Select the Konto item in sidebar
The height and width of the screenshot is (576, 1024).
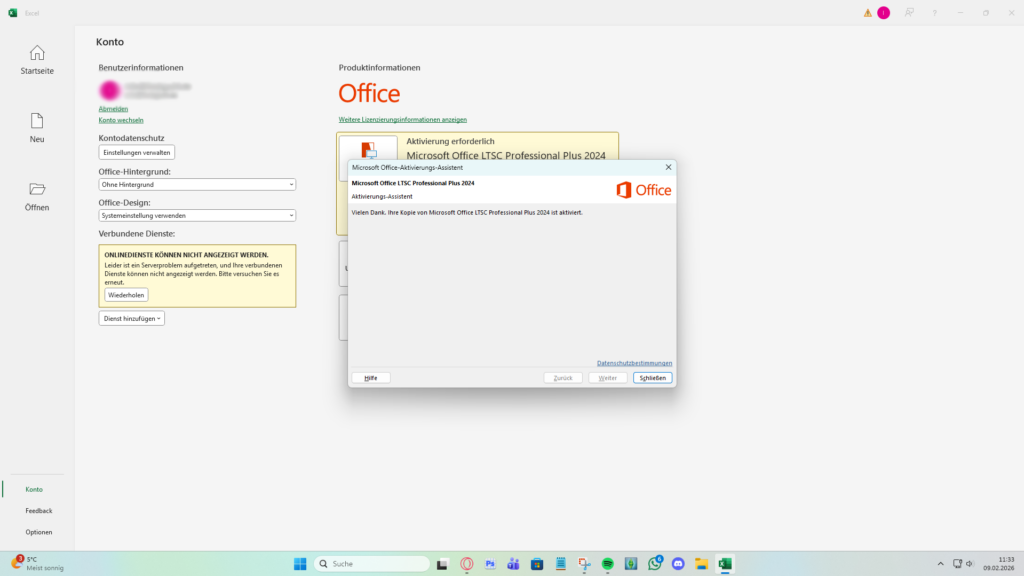click(x=34, y=489)
